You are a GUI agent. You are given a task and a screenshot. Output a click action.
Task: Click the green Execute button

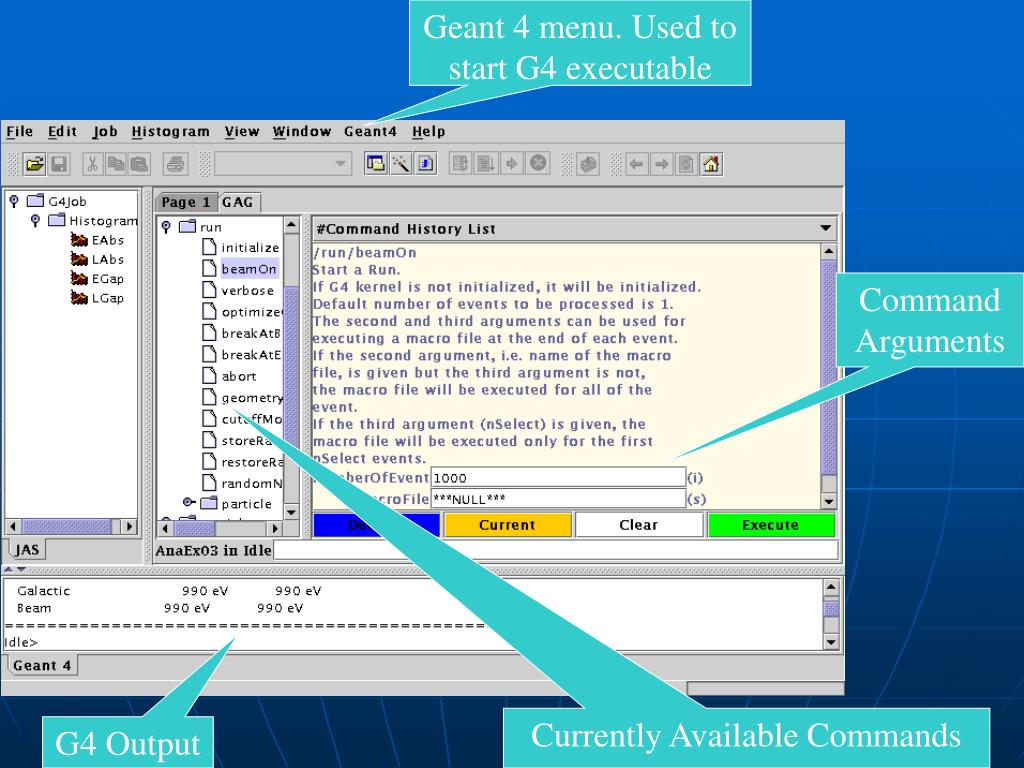[771, 525]
